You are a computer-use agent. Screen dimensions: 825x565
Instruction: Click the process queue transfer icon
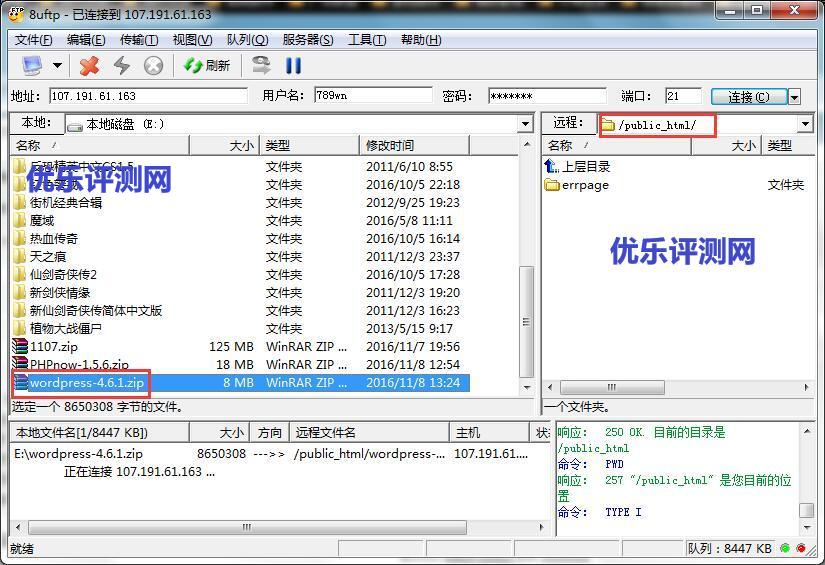click(261, 66)
